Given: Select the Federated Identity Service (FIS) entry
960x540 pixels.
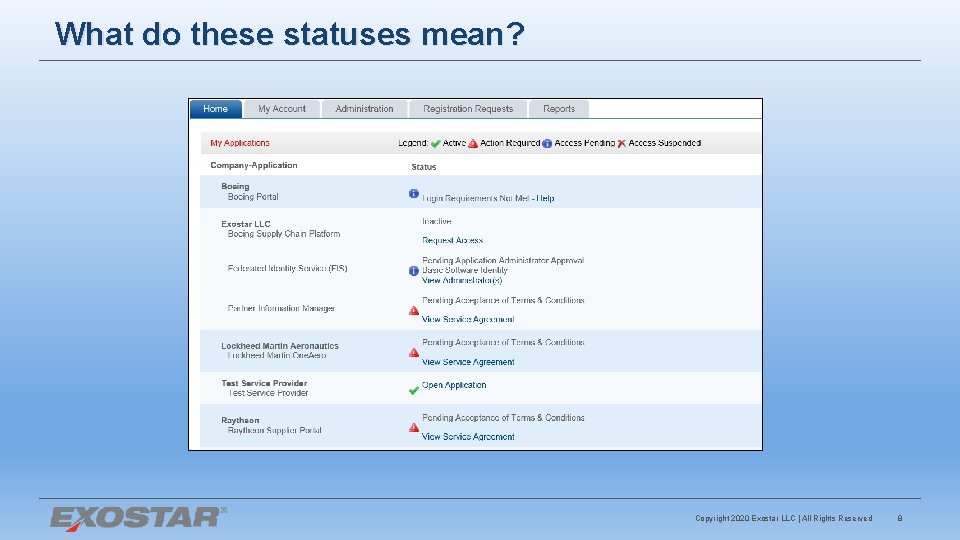Looking at the screenshot, I should 287,268.
